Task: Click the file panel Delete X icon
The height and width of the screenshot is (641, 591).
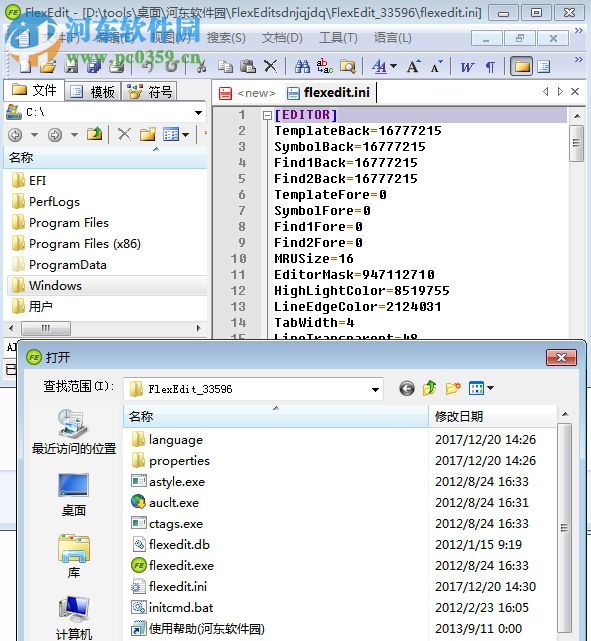Action: click(124, 134)
